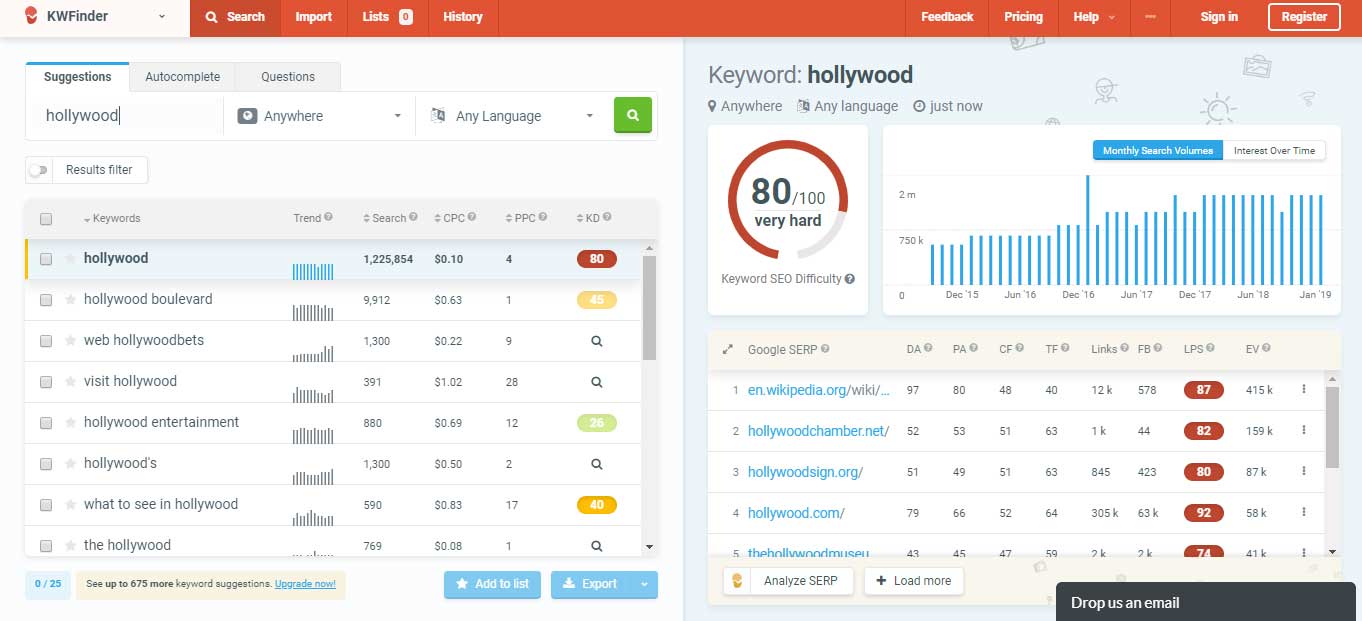Click the help tooltip beside Keyword SEO Difficulty
Screen dimensions: 1362x621
[x=850, y=279]
